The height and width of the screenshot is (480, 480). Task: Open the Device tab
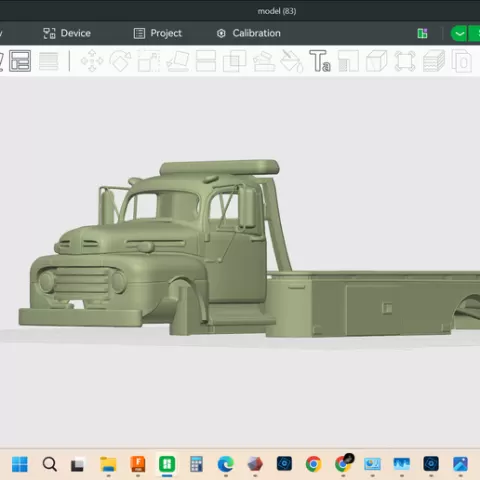(x=67, y=33)
